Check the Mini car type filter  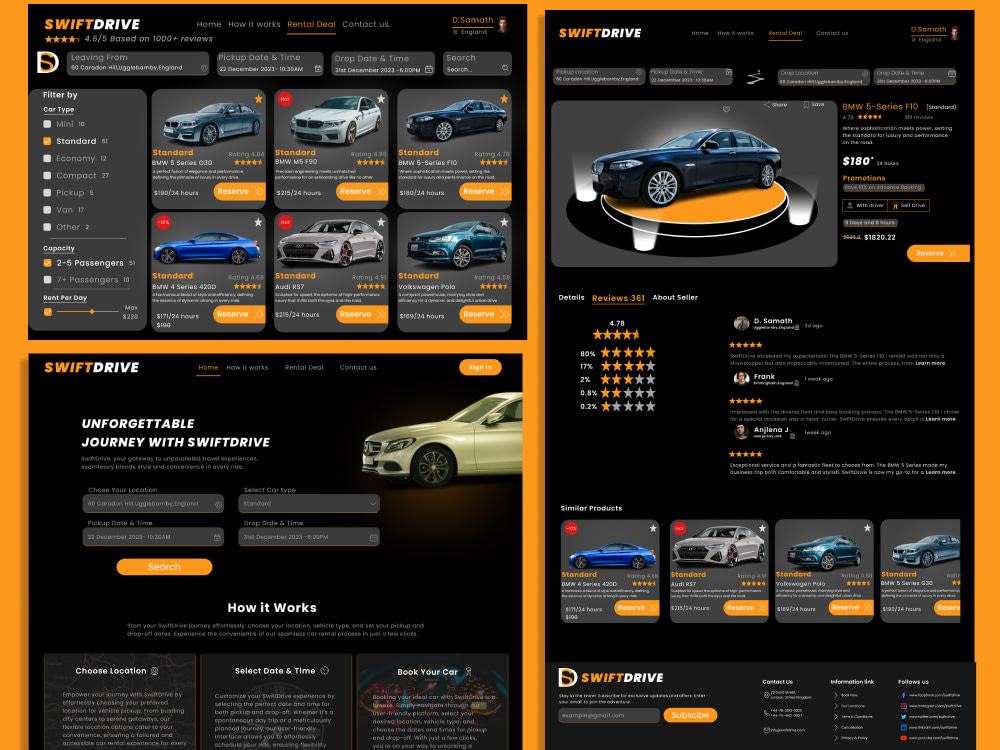(x=47, y=124)
